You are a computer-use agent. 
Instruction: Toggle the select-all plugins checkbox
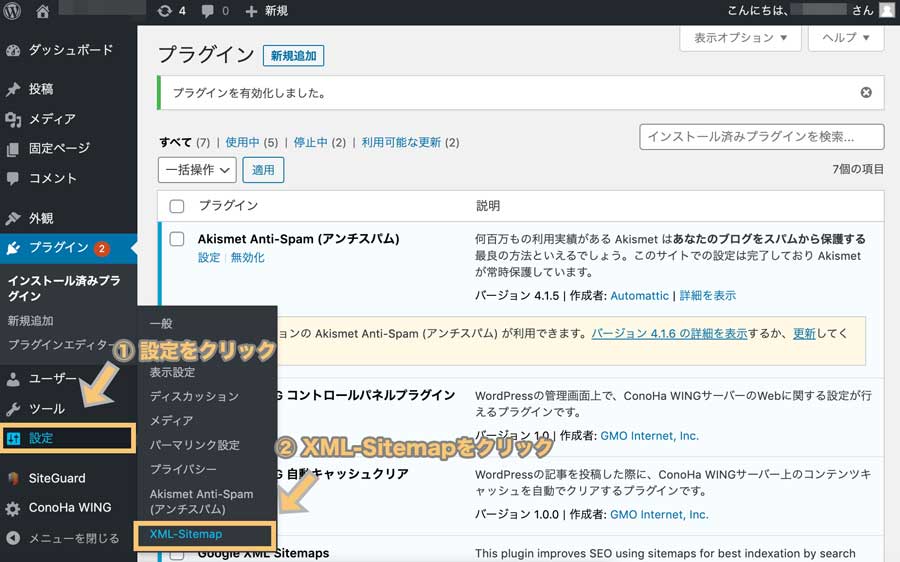pyautogui.click(x=177, y=206)
